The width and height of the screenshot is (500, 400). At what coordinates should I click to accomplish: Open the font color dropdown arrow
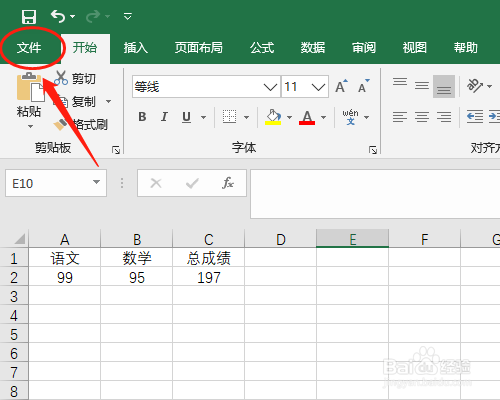[323, 117]
